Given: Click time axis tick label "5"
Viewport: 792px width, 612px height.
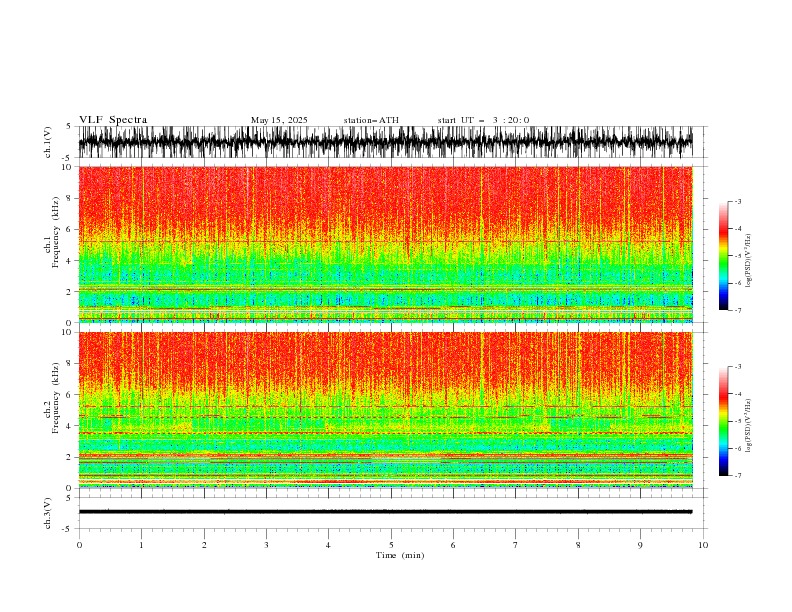Looking at the screenshot, I should point(391,545).
